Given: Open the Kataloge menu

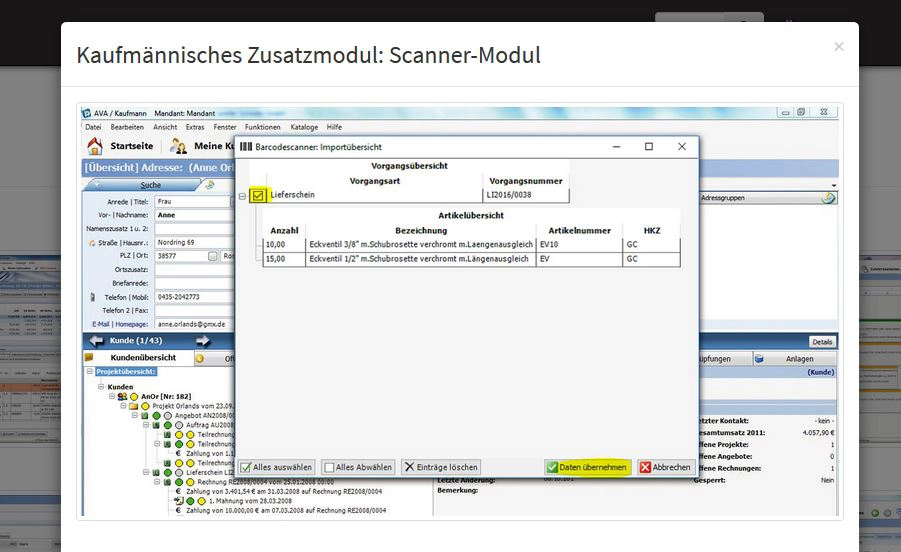Looking at the screenshot, I should point(303,127).
